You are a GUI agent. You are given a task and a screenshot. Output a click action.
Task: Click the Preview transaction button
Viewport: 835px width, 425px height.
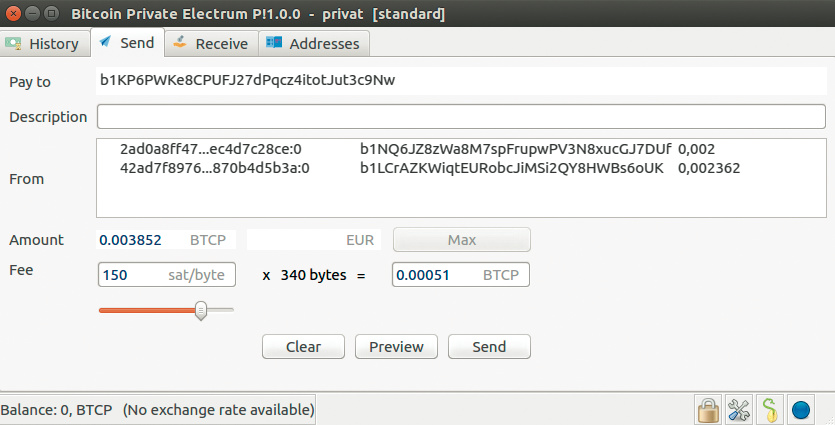396,347
